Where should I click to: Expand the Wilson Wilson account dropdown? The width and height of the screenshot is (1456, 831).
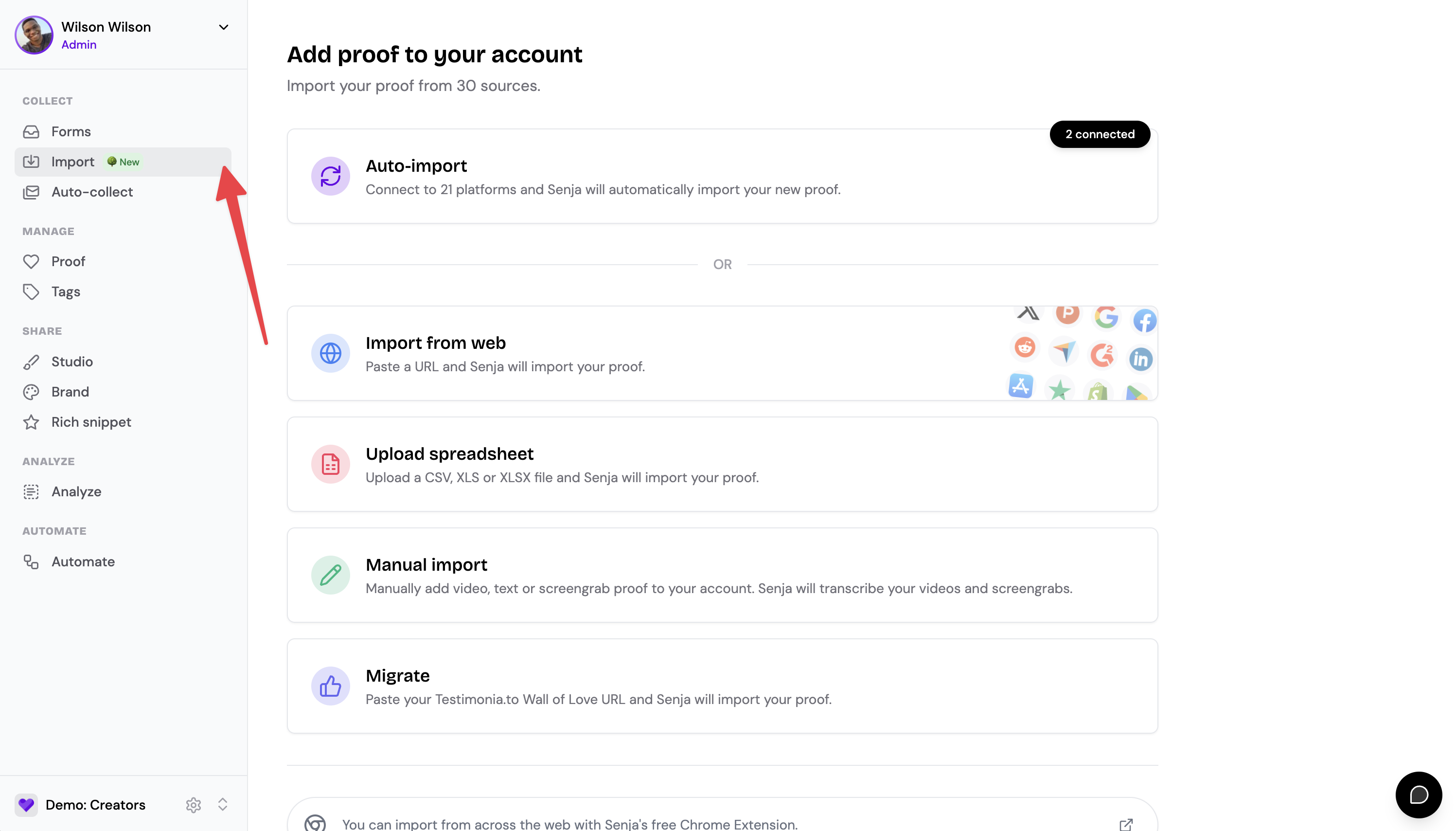tap(224, 27)
